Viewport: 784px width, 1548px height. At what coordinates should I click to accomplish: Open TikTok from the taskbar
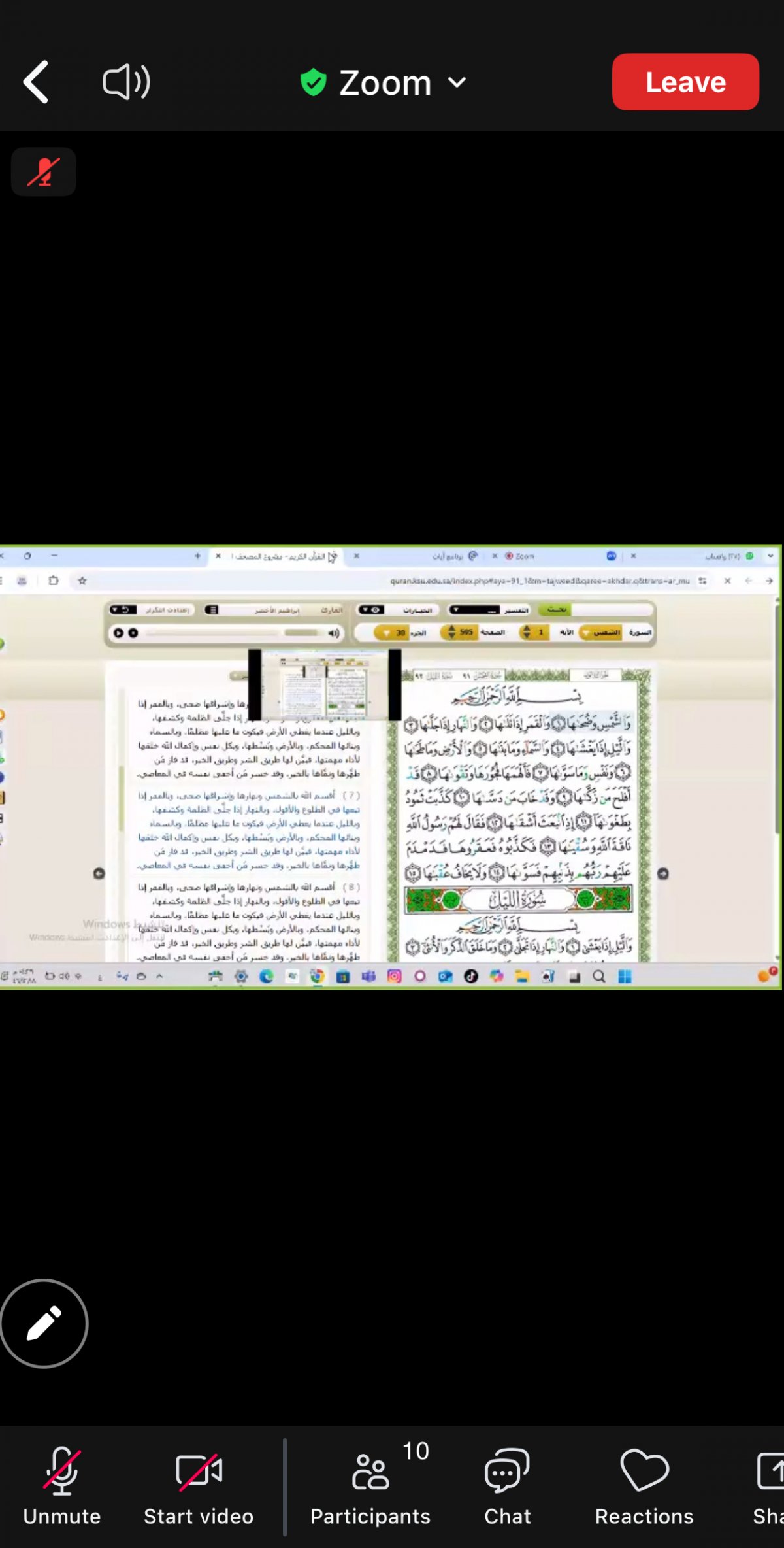pos(471,977)
